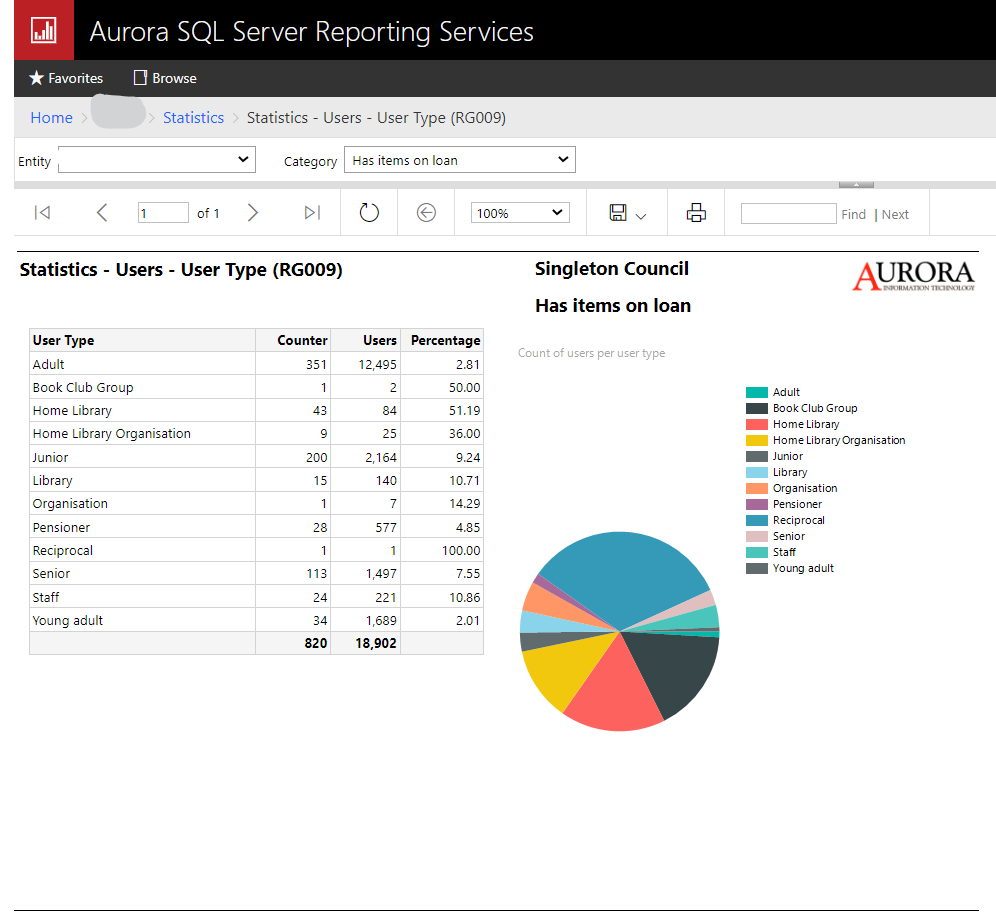Expand the export format arrow
Viewport: 996px width, 915px height.
point(641,216)
